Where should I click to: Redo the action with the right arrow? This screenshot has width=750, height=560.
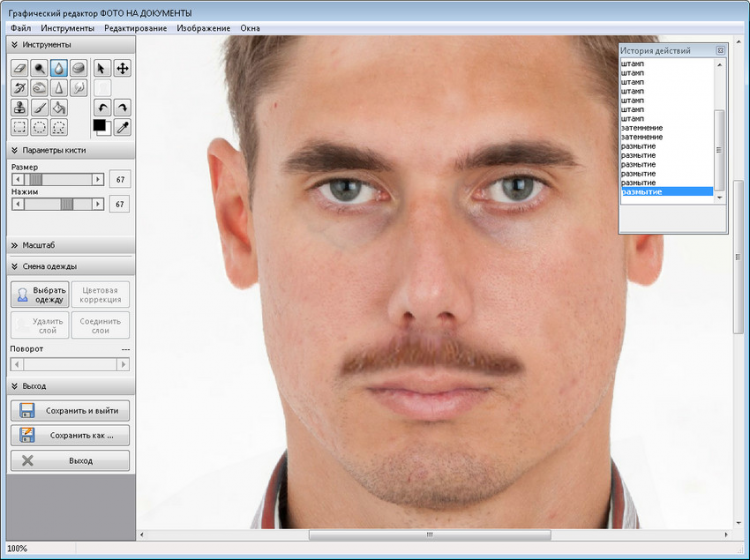122,108
